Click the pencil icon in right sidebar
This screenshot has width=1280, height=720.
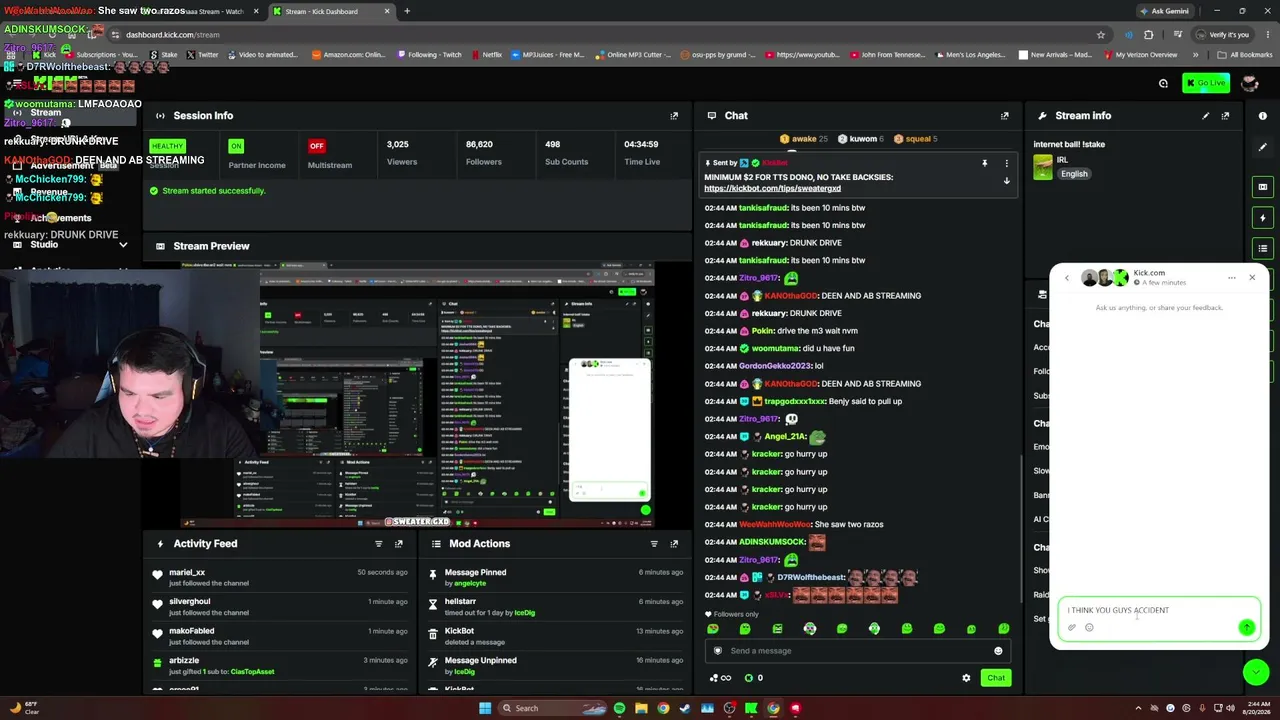1263,147
